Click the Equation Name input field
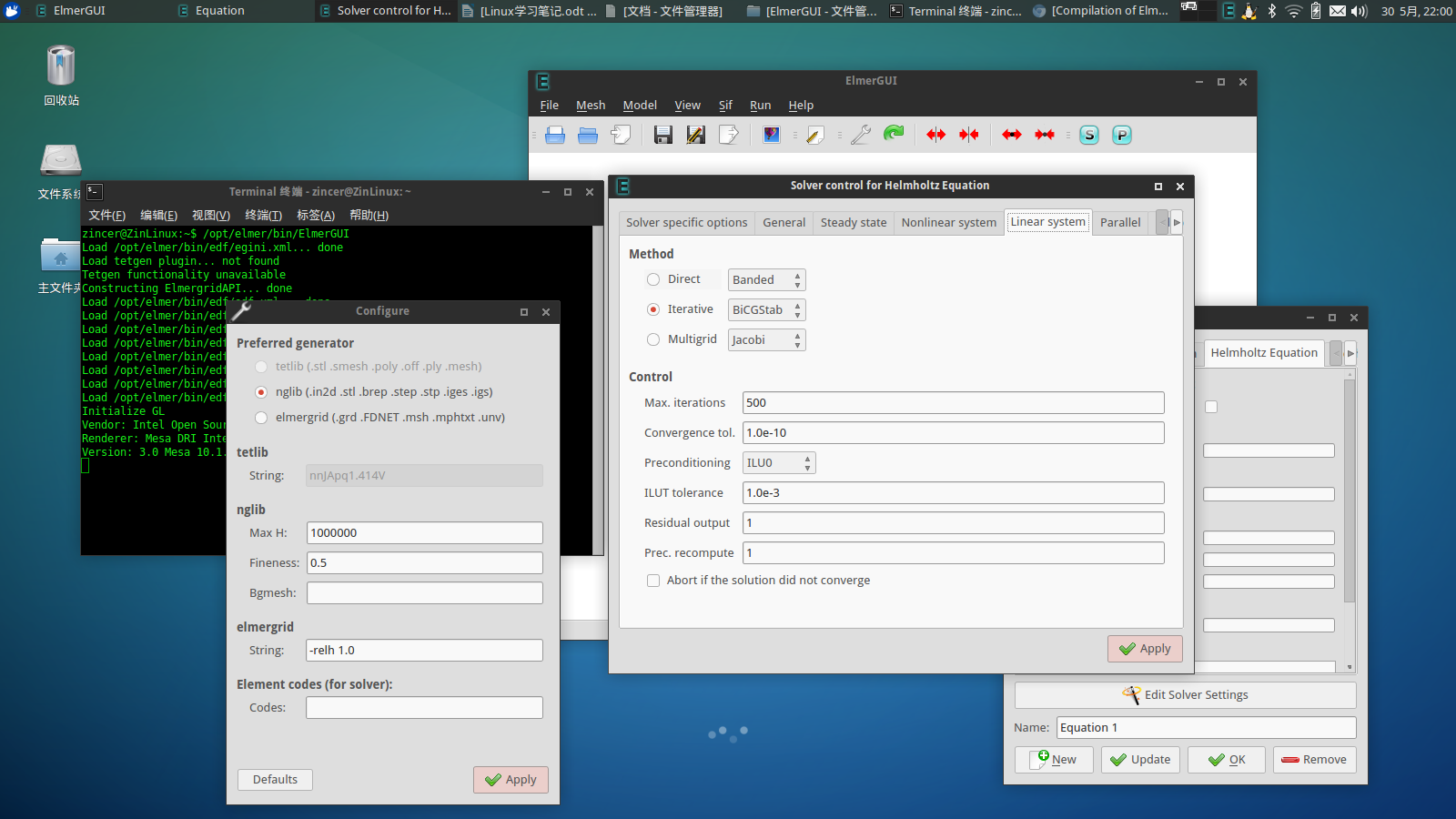The width and height of the screenshot is (1456, 819). click(x=1207, y=728)
